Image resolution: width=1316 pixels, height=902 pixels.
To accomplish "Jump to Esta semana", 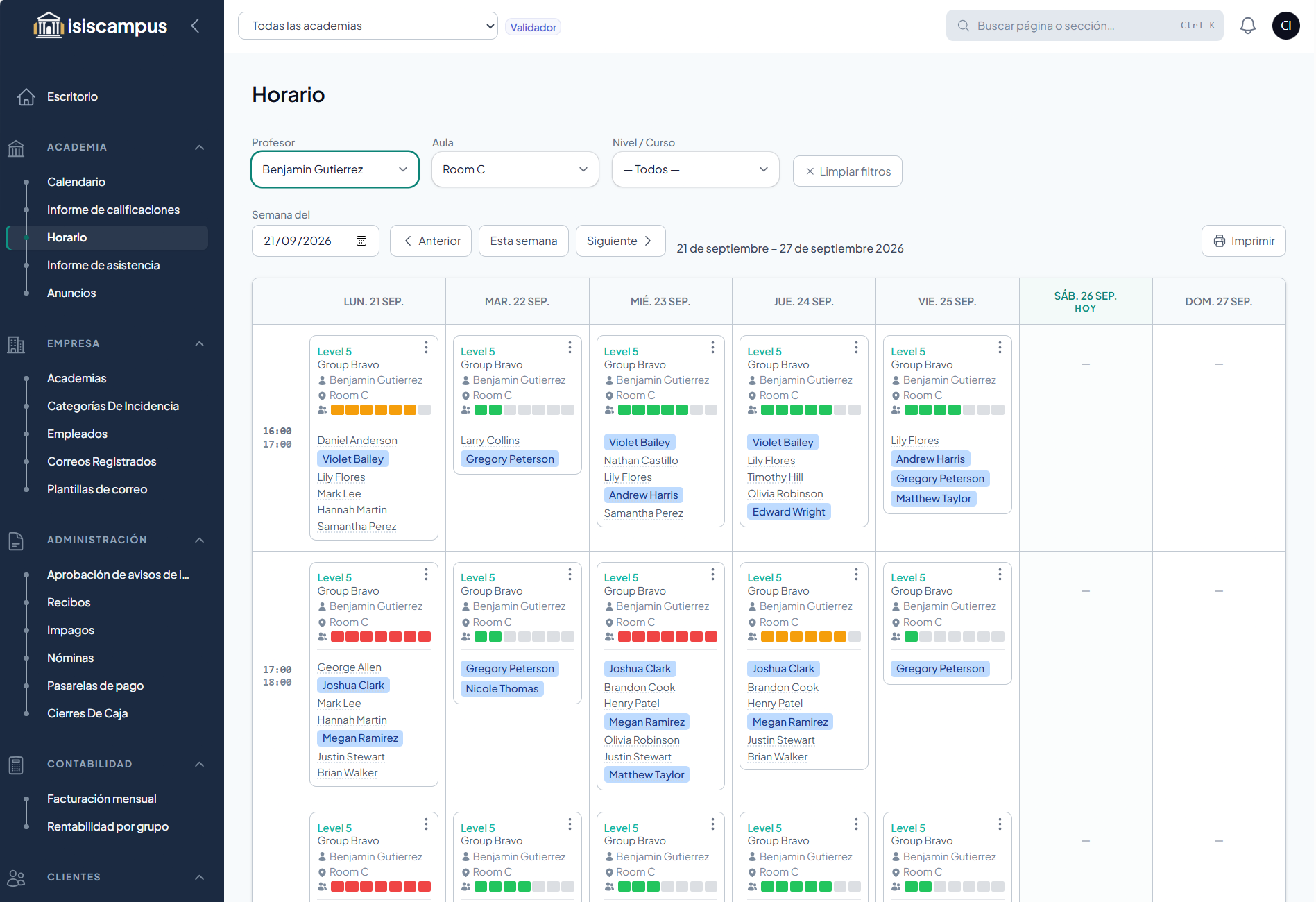I will 524,241.
